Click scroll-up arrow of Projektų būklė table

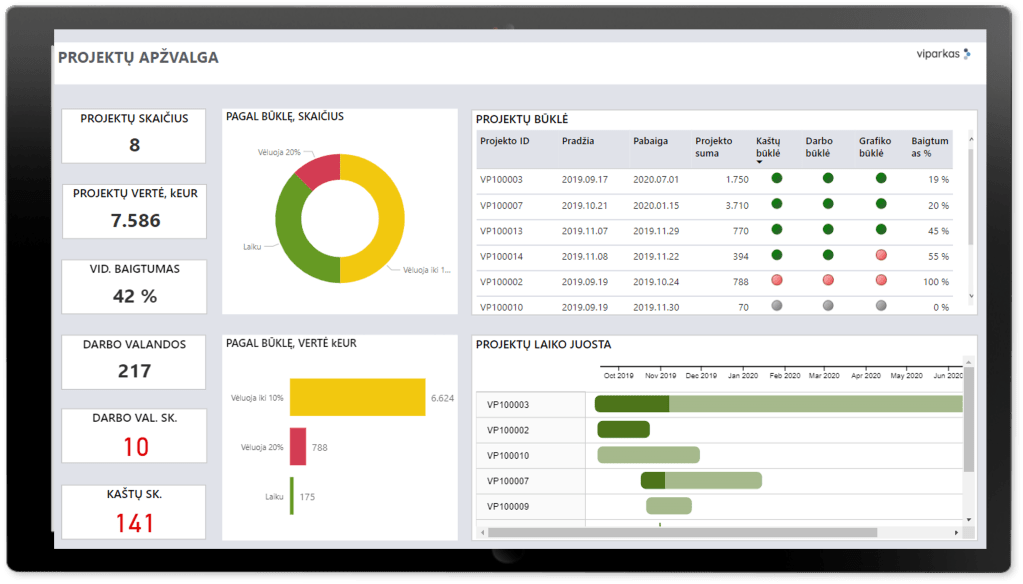pyautogui.click(x=969, y=140)
